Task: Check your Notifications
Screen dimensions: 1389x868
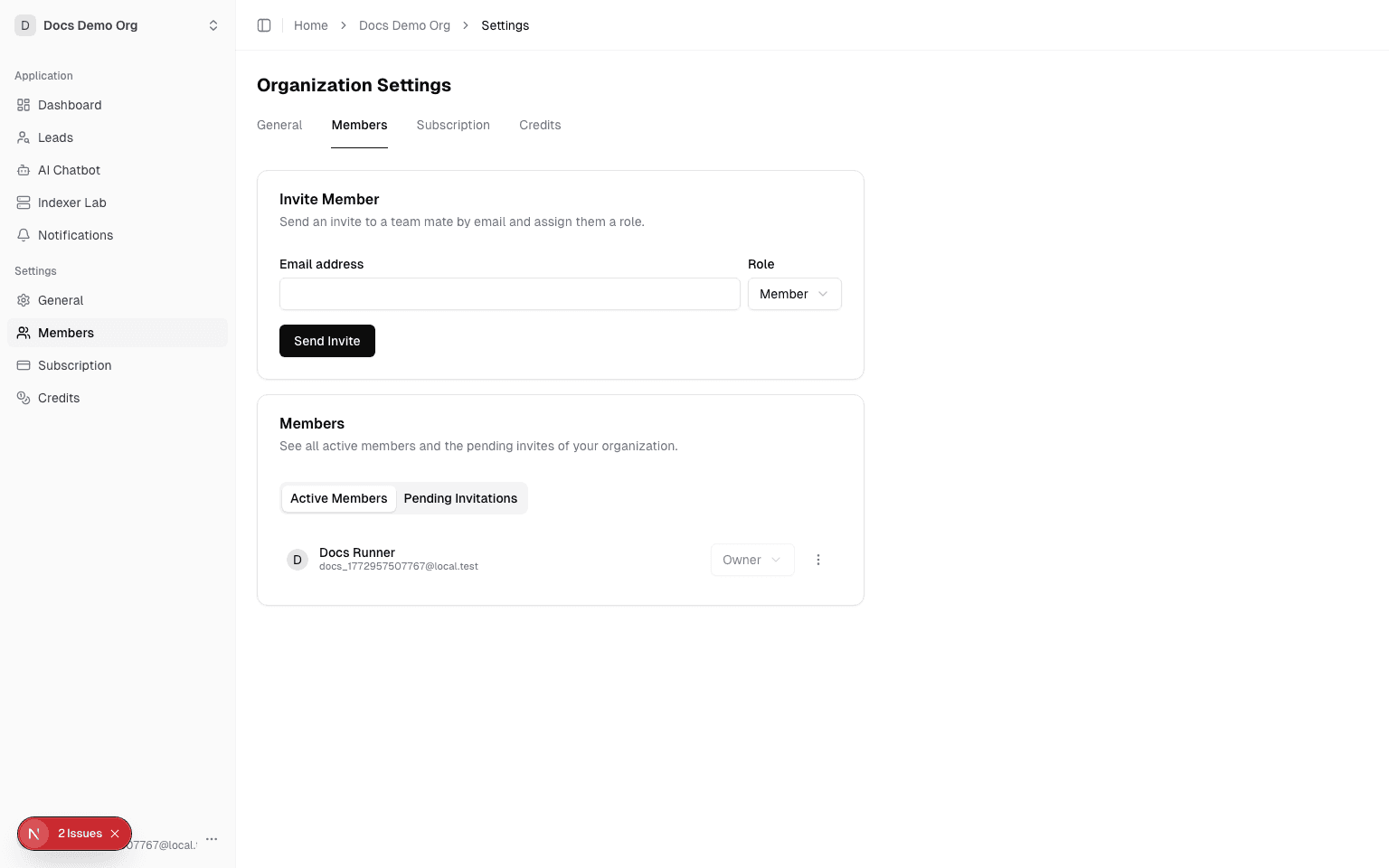Action: [x=75, y=235]
